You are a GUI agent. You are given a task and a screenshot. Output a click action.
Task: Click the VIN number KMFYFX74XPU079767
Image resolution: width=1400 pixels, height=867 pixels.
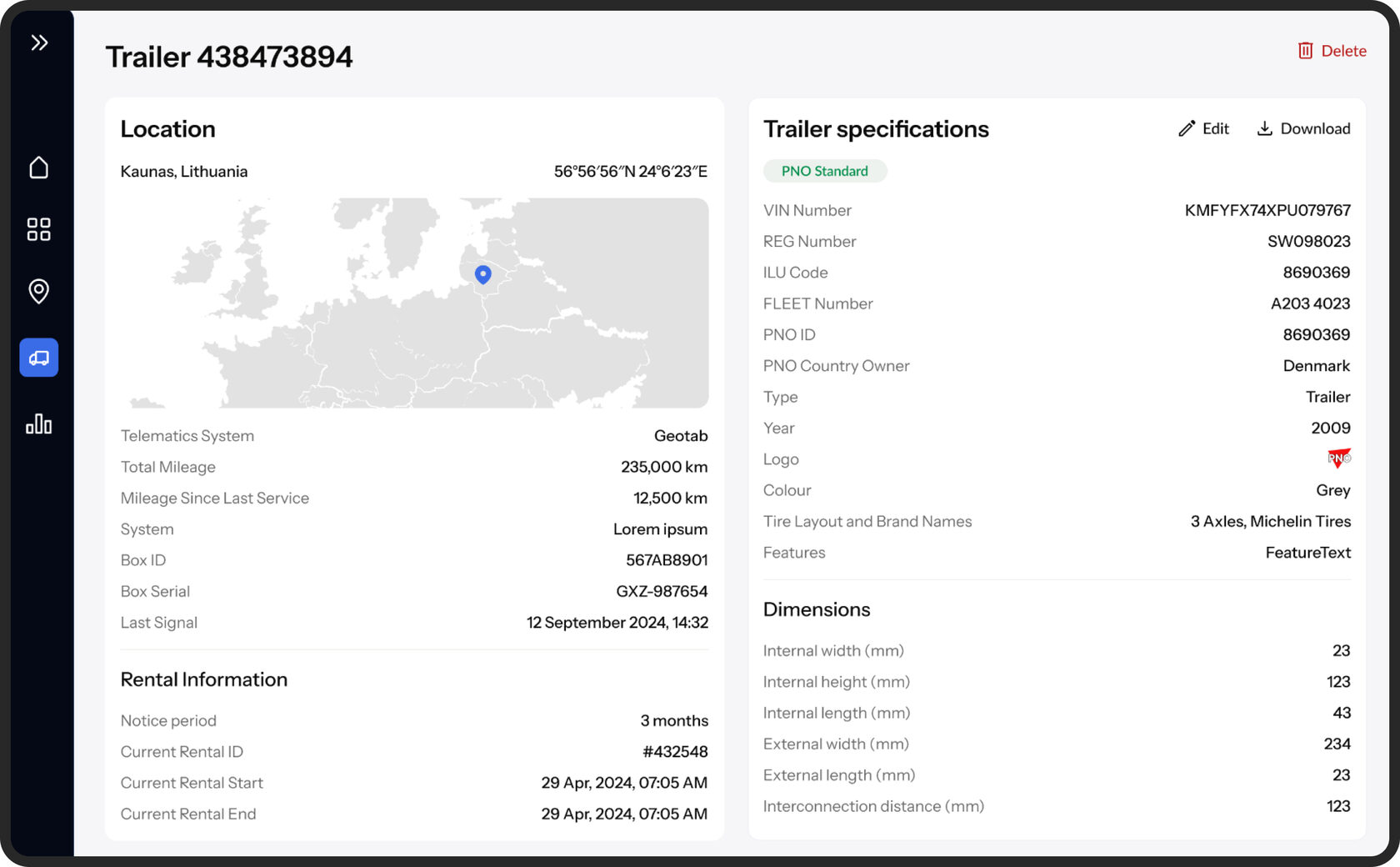coord(1267,210)
